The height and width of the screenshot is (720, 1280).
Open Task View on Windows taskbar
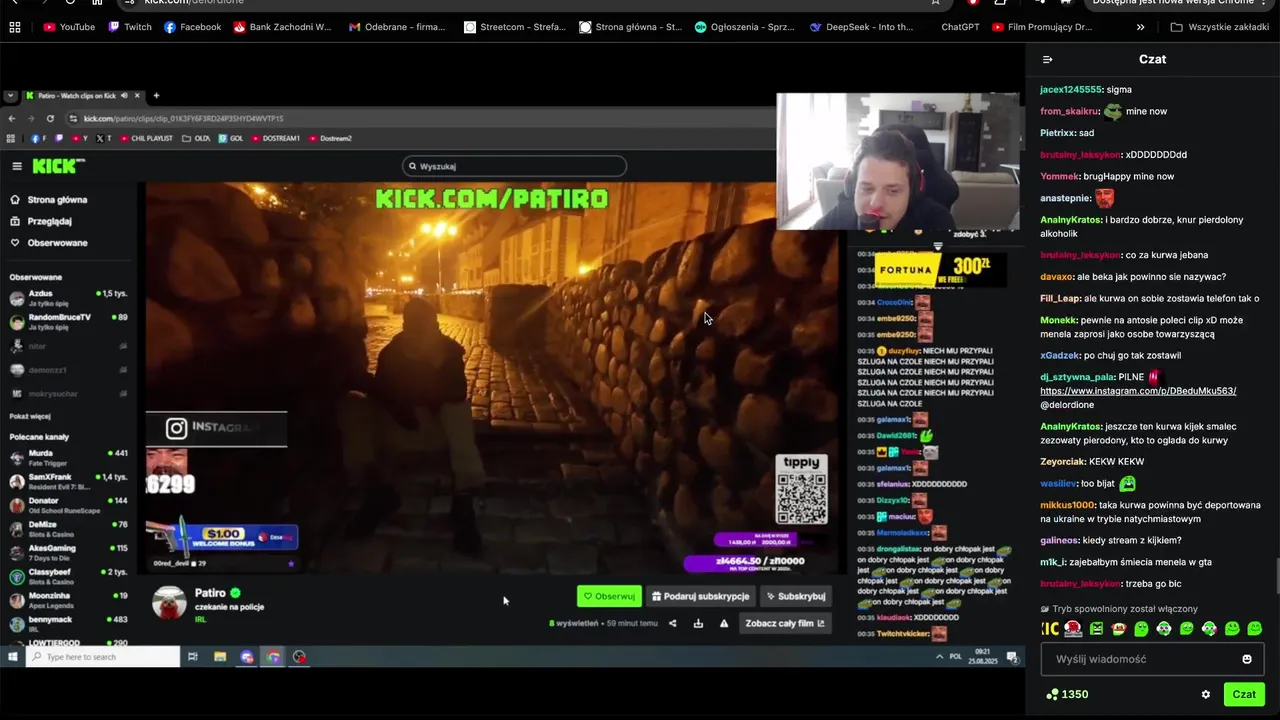coord(192,657)
